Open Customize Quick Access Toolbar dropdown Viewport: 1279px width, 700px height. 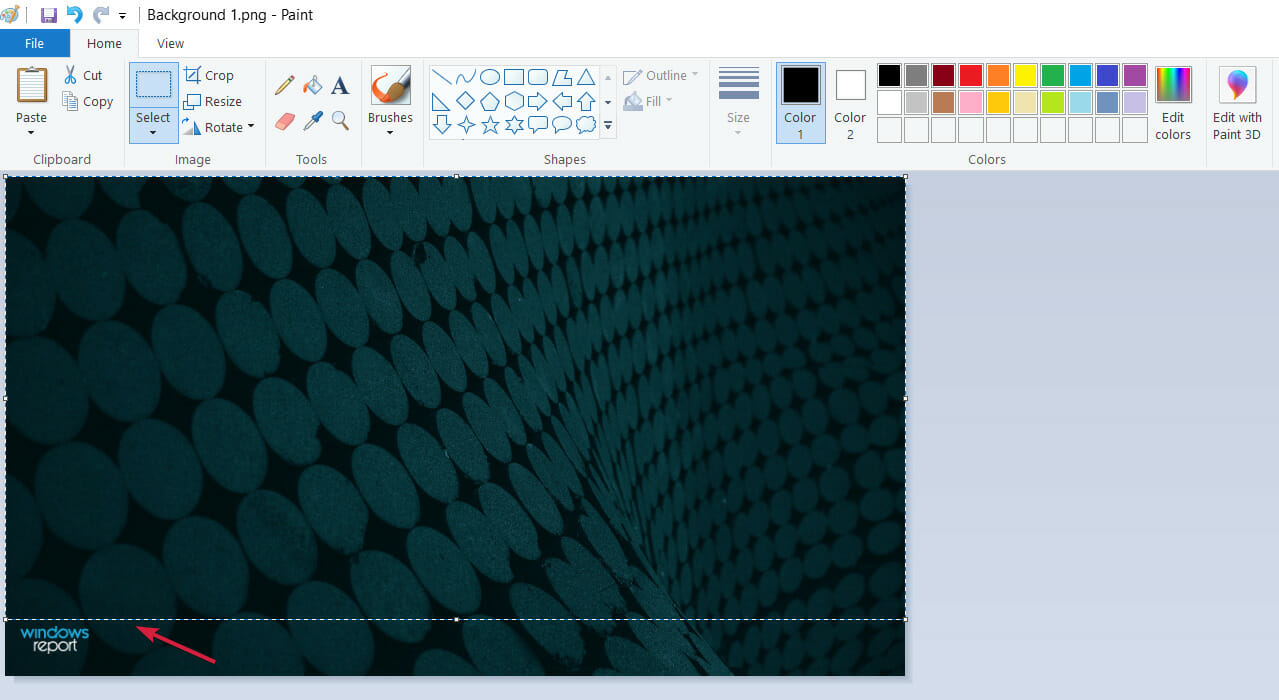tap(123, 16)
